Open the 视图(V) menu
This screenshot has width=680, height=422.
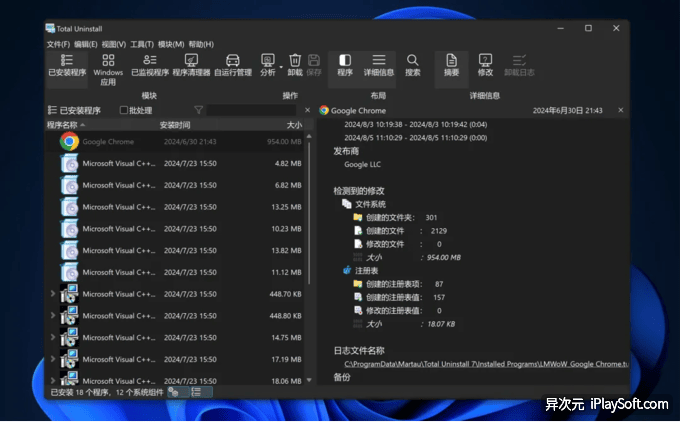114,44
